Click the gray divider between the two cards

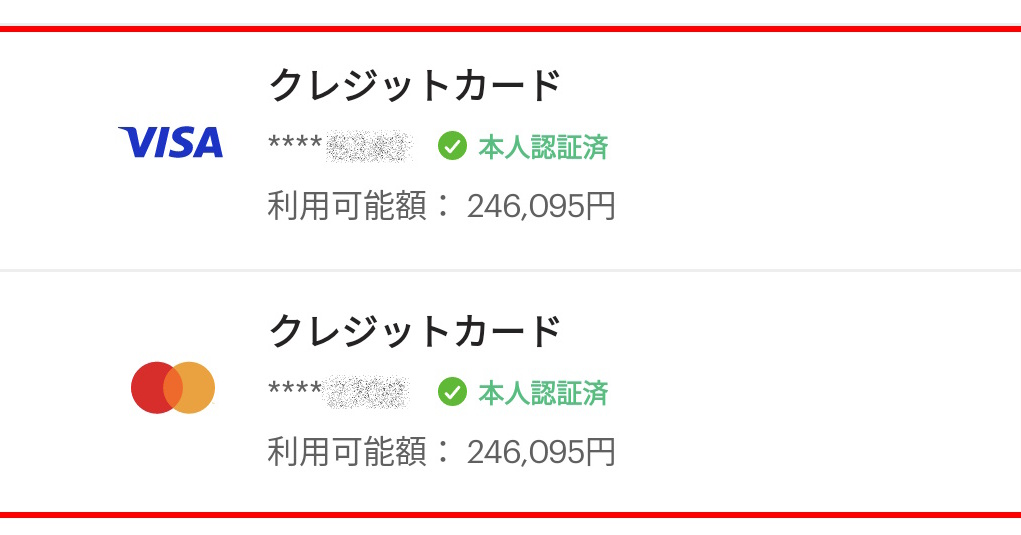(x=510, y=270)
